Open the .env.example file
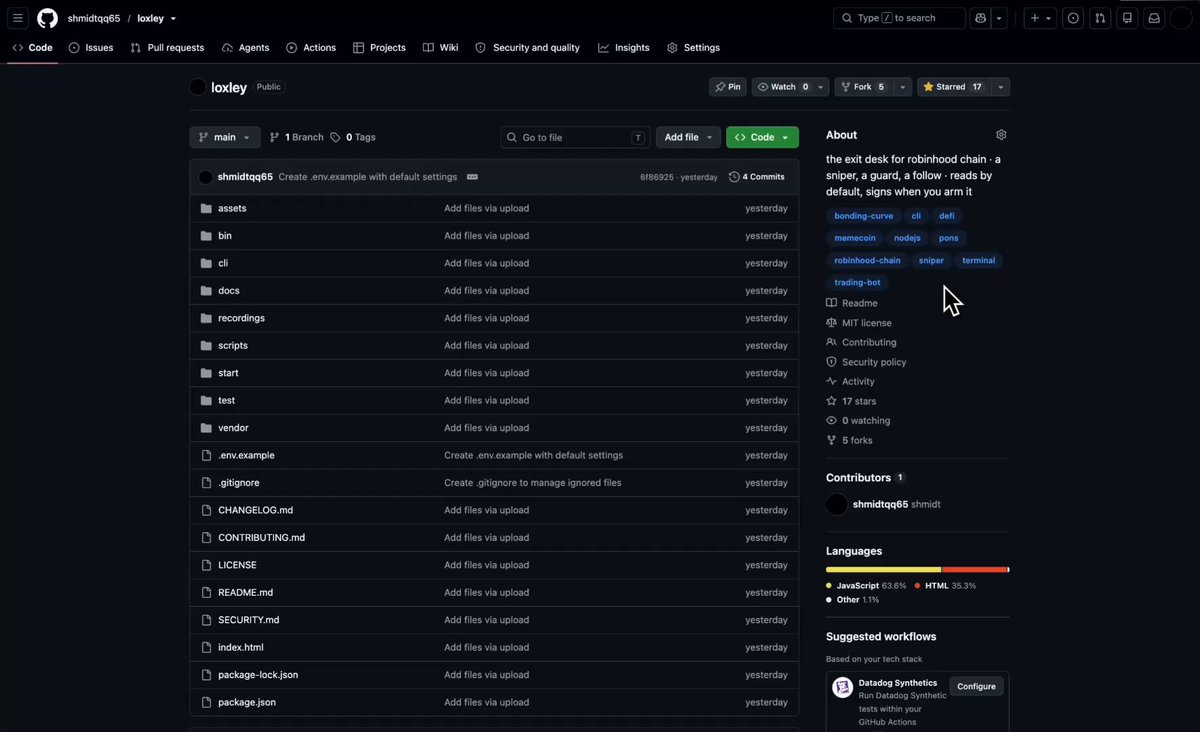The height and width of the screenshot is (732, 1200). [x=246, y=455]
